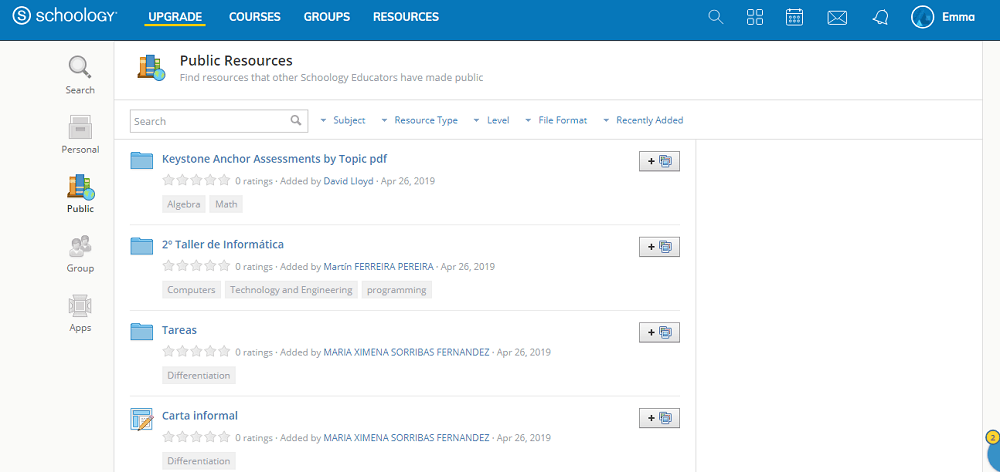Open the calendar icon in header
Screen dimensions: 1000x472
795,17
